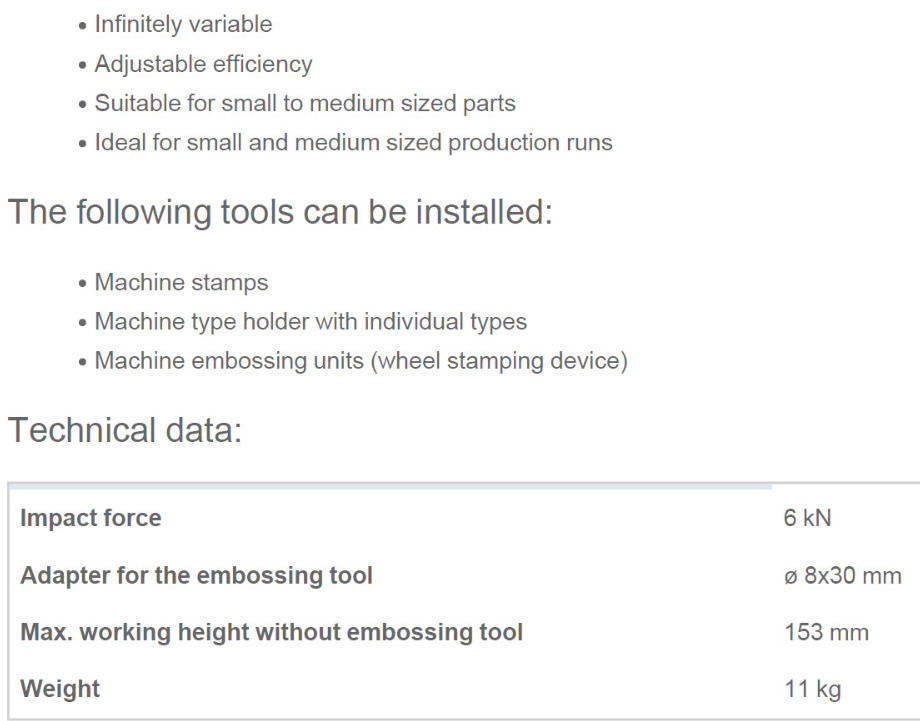Click the '(wheel stamping device)' parenthetical
The image size is (920, 721).
499,361
